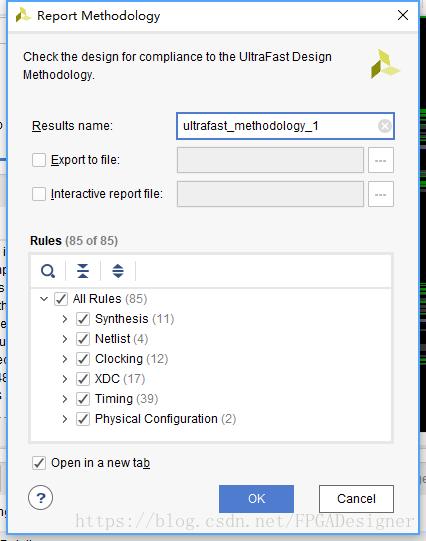Click the expand all rules icon
This screenshot has height=541, width=426.
click(118, 271)
